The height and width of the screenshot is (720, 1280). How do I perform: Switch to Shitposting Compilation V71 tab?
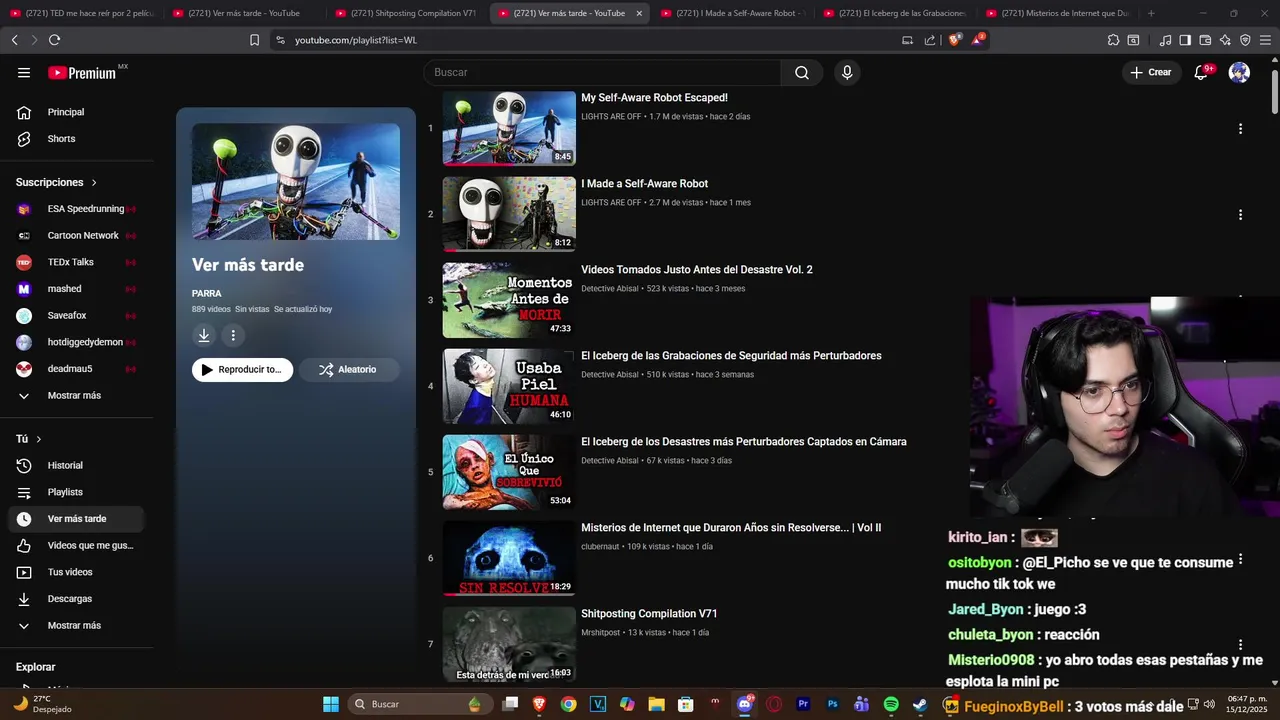[408, 13]
